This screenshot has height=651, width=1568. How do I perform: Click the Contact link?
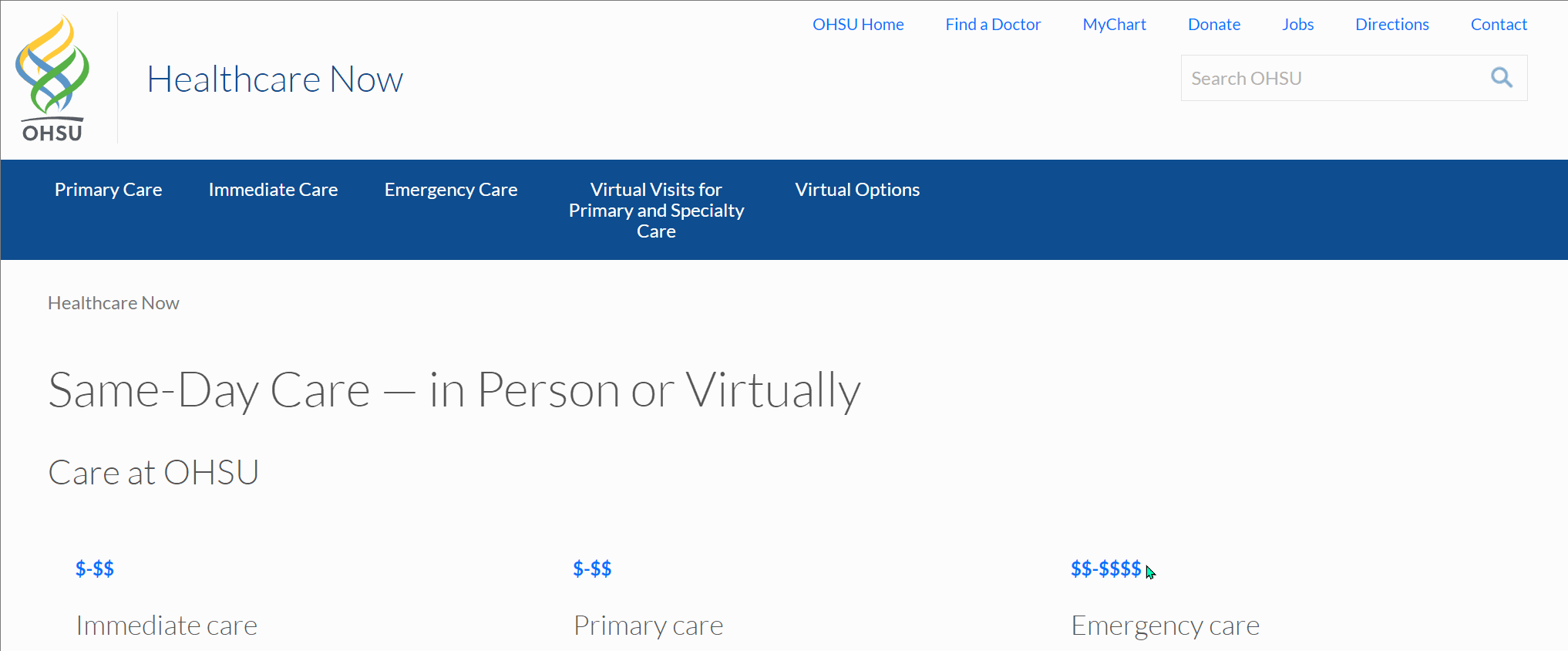click(x=1499, y=25)
